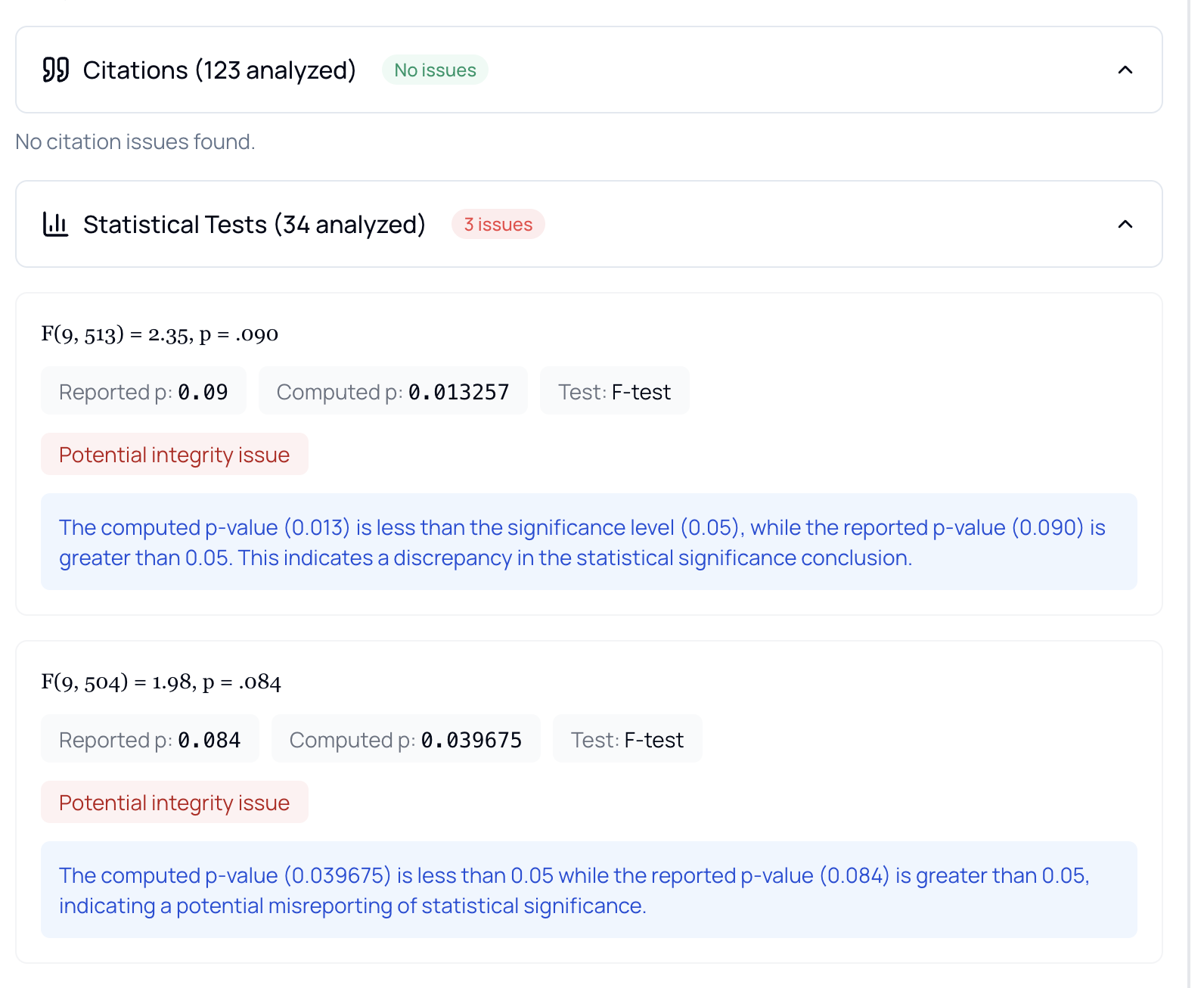The image size is (1204, 988).
Task: Click the first "Test: F-test" chip
Action: click(614, 392)
